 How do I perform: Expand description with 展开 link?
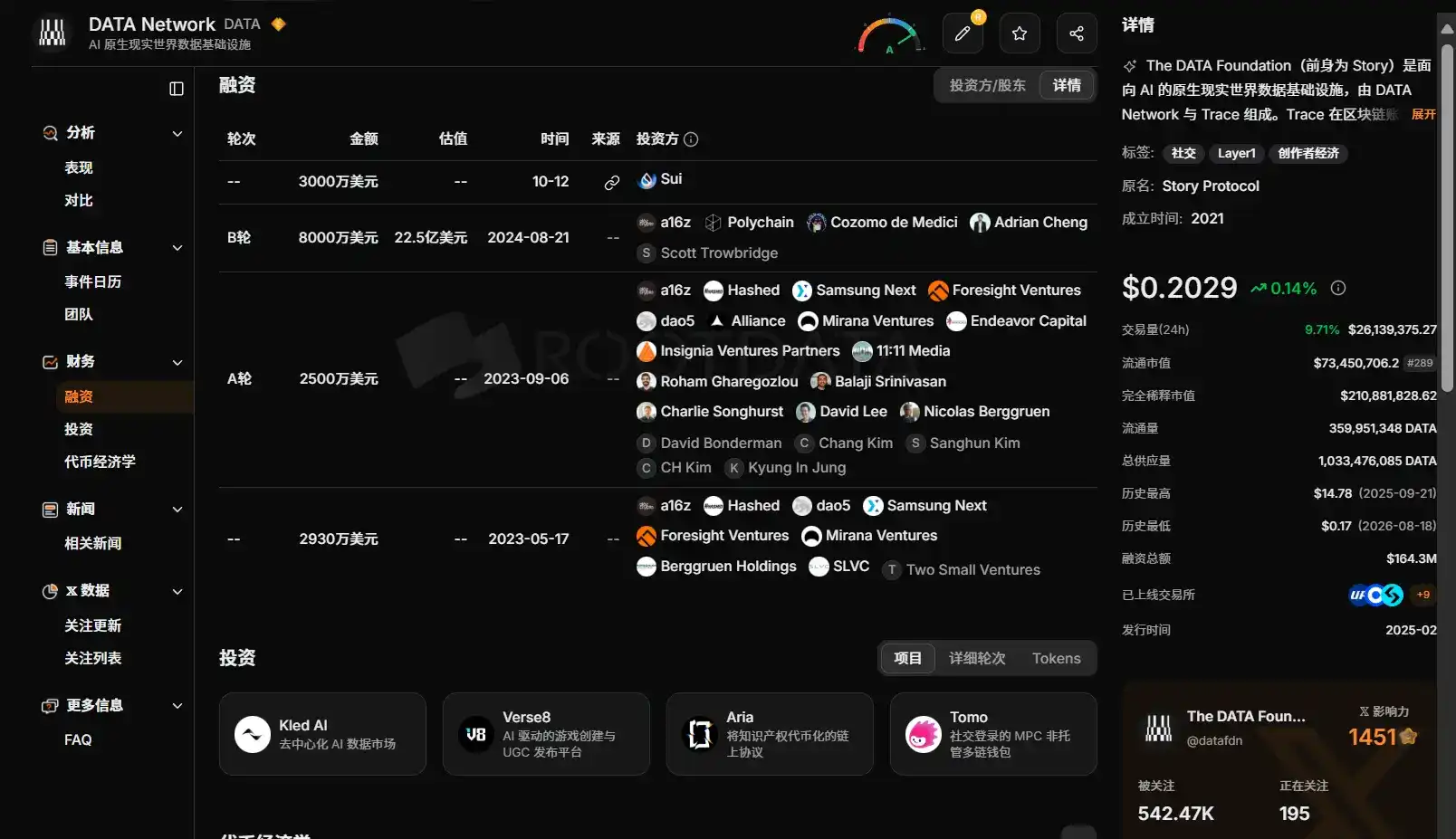pos(1423,114)
